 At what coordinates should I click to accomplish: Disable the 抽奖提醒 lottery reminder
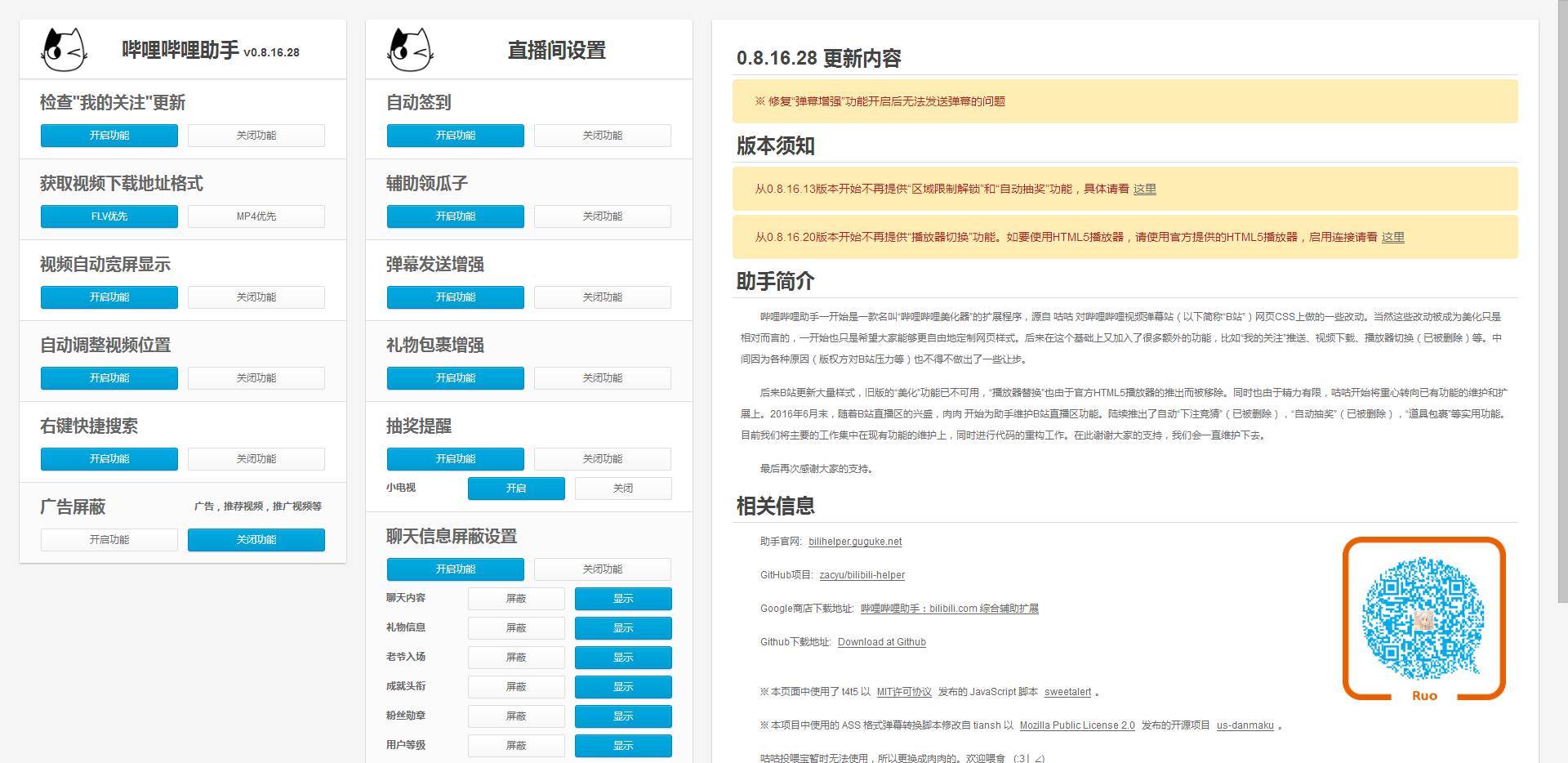[602, 458]
